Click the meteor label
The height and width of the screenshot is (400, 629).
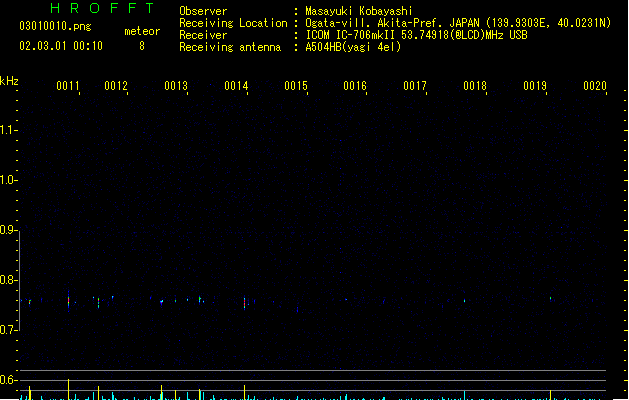(x=142, y=31)
